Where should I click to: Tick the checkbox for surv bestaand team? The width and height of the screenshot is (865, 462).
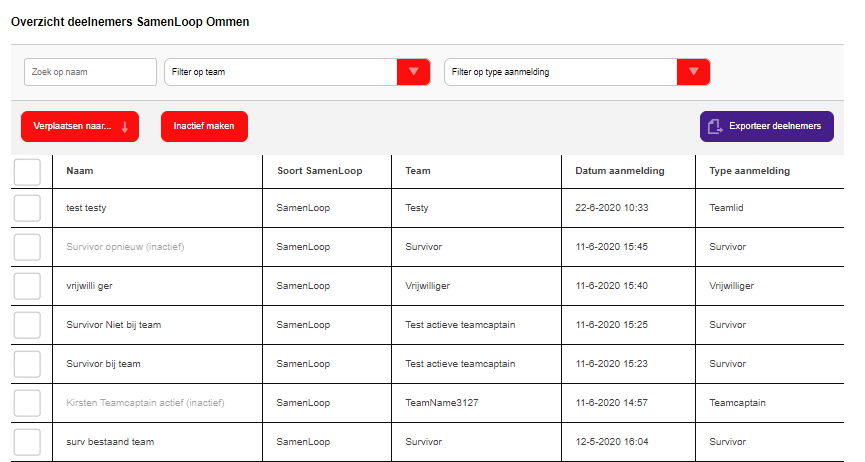coord(27,442)
